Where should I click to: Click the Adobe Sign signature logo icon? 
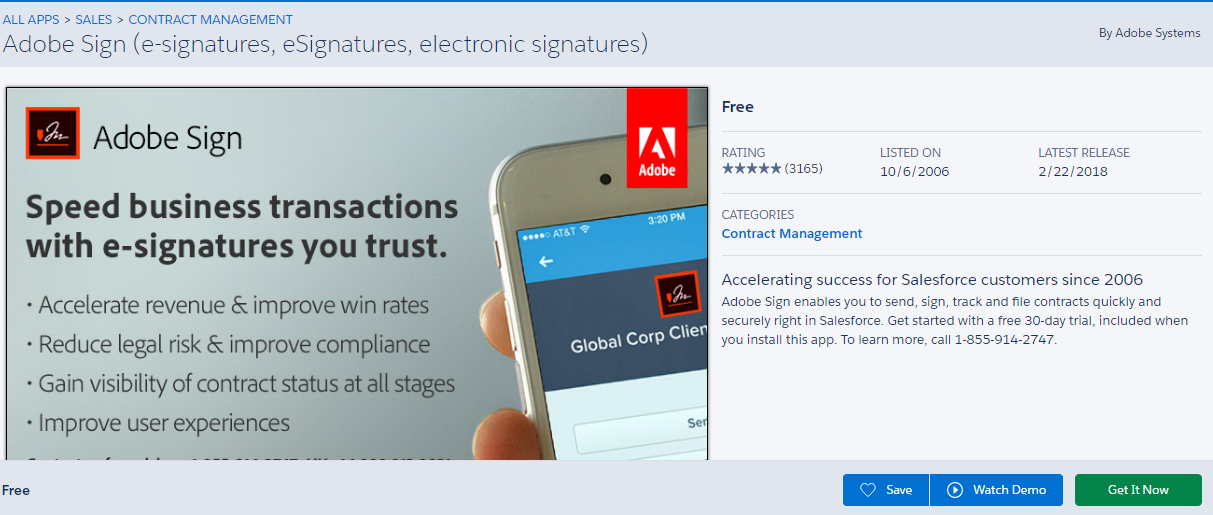(52, 134)
